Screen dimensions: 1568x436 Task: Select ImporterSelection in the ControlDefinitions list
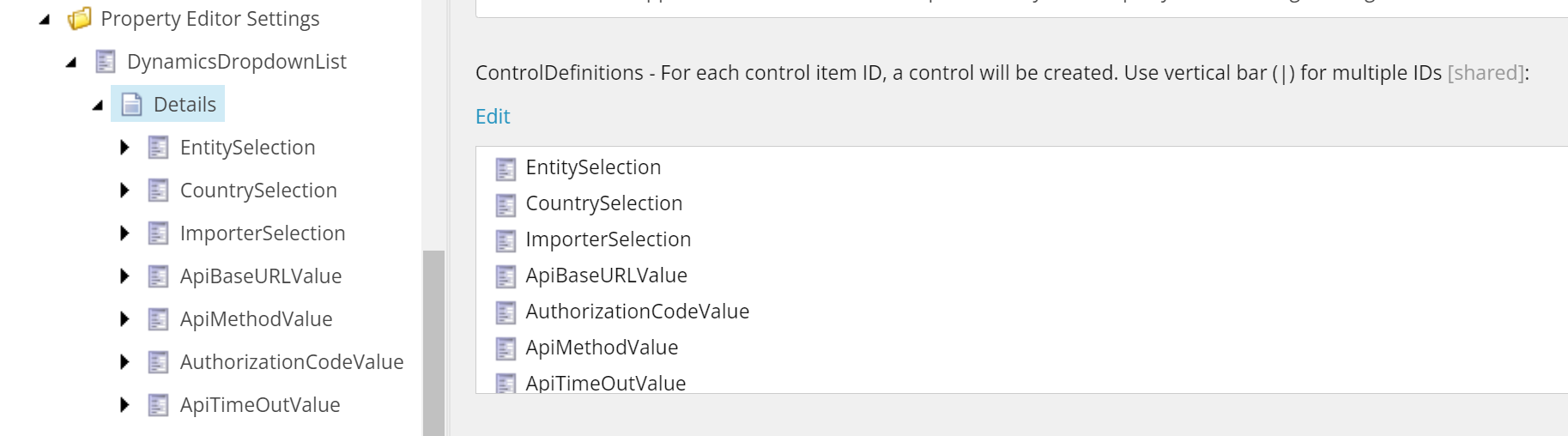[x=608, y=239]
